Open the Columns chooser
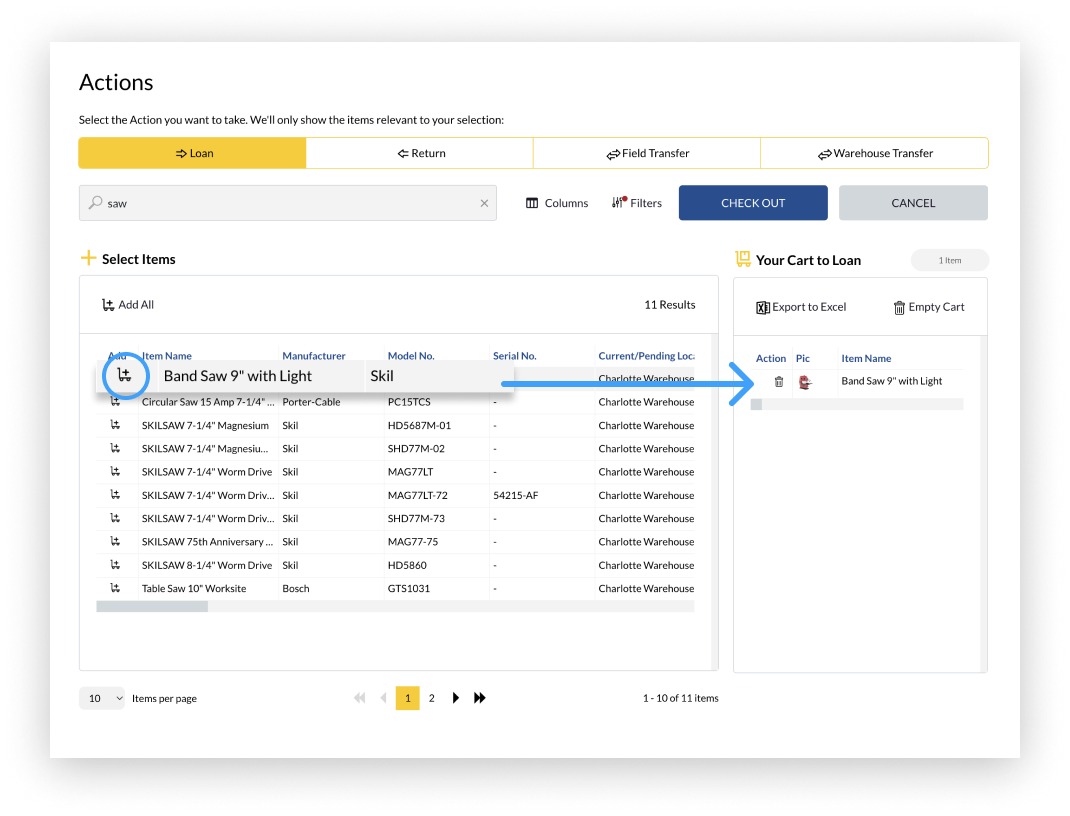The image size is (1070, 816). point(557,203)
